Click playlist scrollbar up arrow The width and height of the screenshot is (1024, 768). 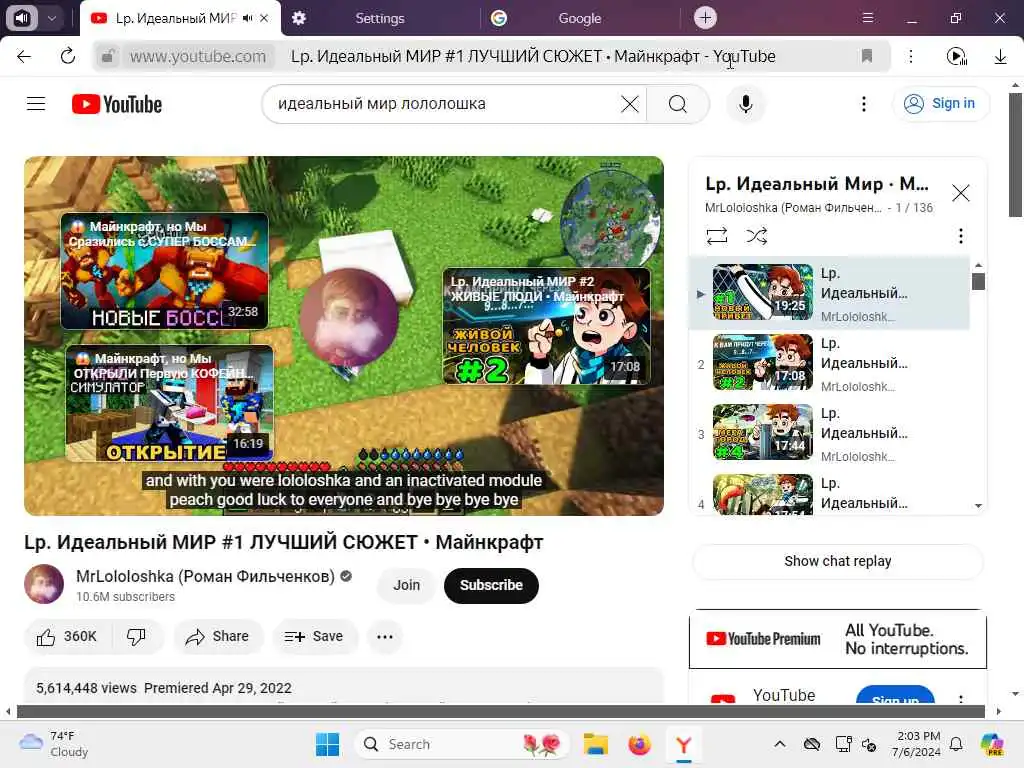[978, 265]
